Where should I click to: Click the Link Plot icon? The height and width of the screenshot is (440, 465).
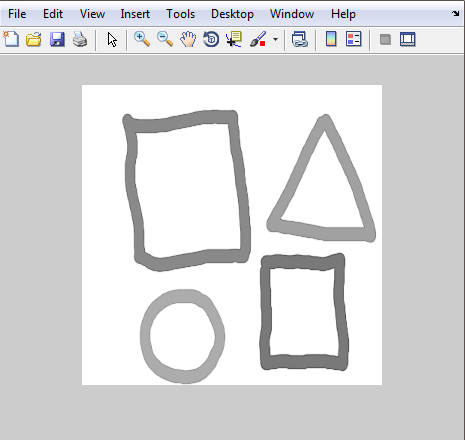(299, 39)
